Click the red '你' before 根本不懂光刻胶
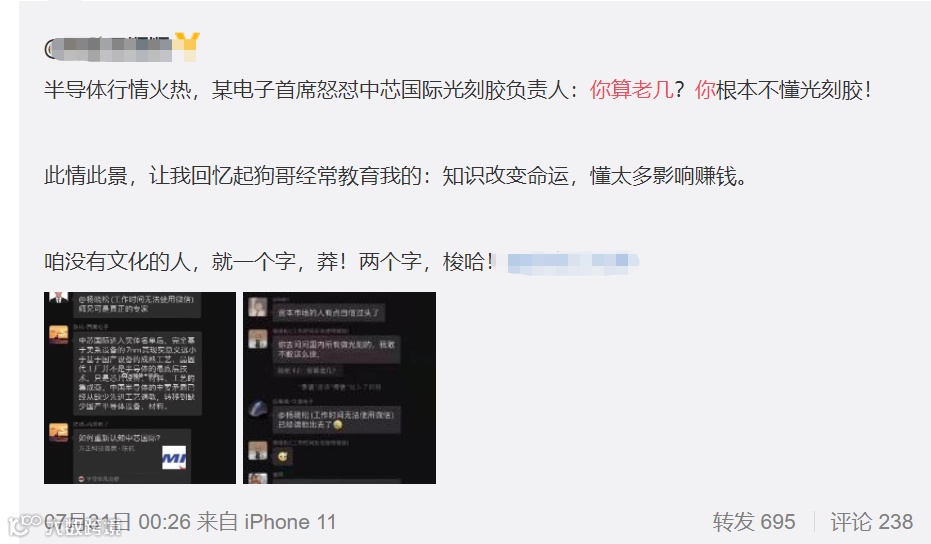Screen dimensions: 931x544 [705, 90]
